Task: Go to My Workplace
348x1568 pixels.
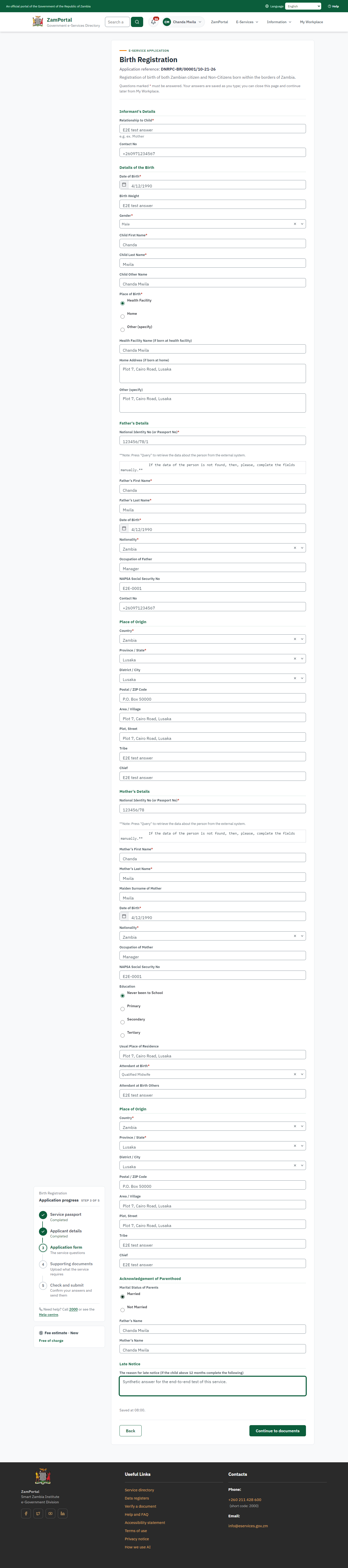Action: click(x=312, y=22)
